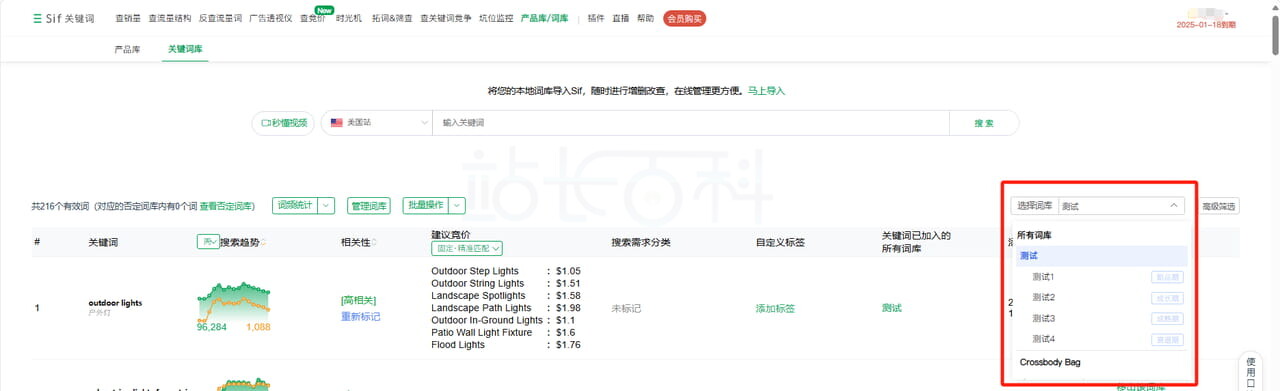Select 所有词库 in the list
This screenshot has height=391, width=1280.
pos(1034,235)
